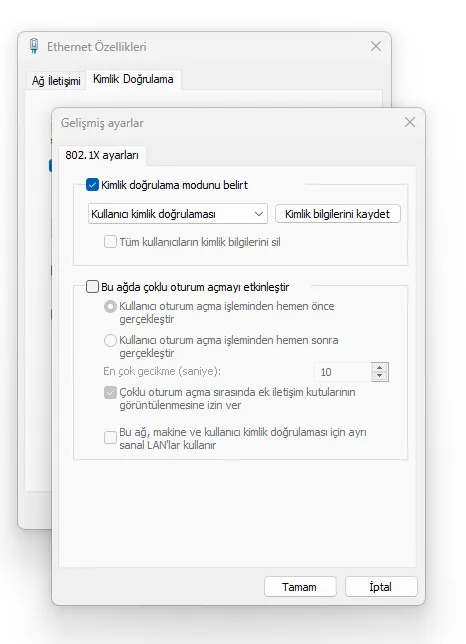Increase En çok gecikme value with up arrow
This screenshot has width=466, height=644.
pyautogui.click(x=380, y=368)
